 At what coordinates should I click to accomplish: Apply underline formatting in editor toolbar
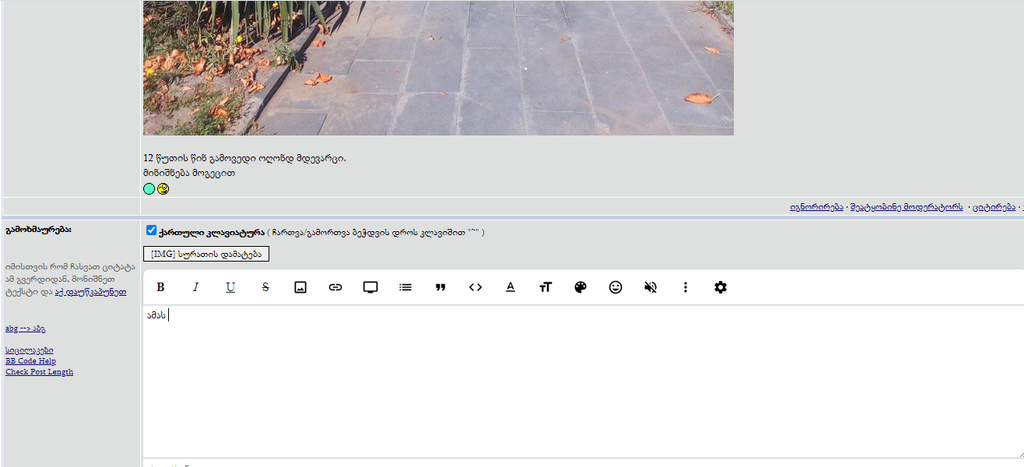click(x=231, y=287)
